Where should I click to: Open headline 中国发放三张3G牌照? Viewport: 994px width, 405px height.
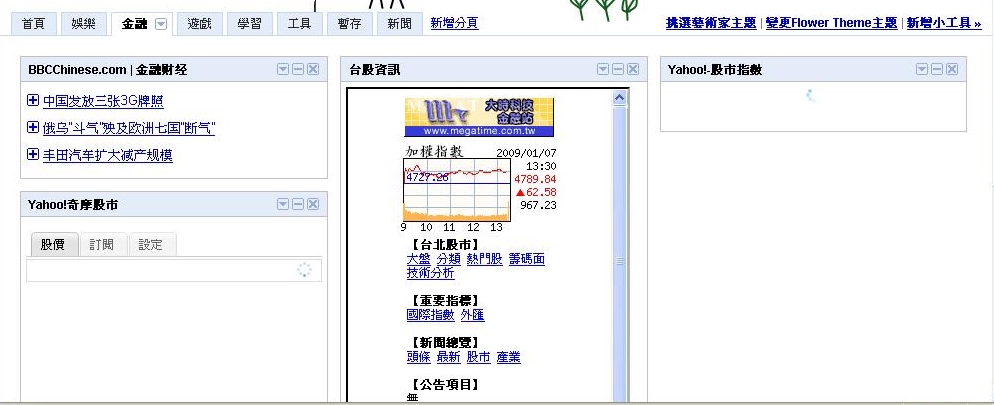click(x=103, y=101)
